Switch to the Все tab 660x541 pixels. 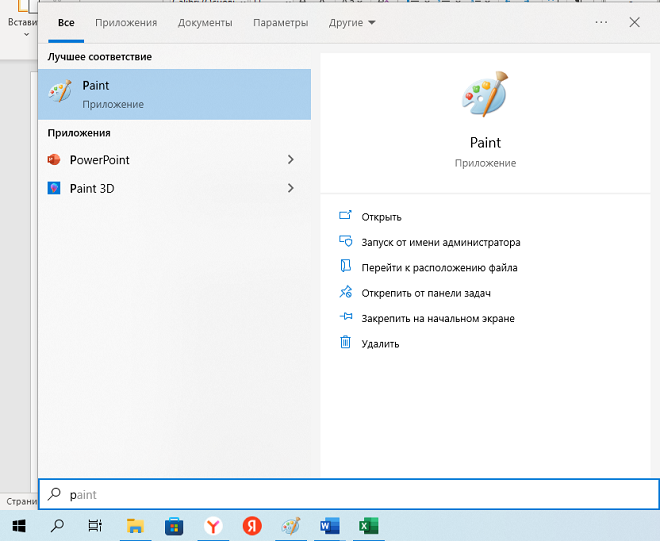[x=66, y=23]
